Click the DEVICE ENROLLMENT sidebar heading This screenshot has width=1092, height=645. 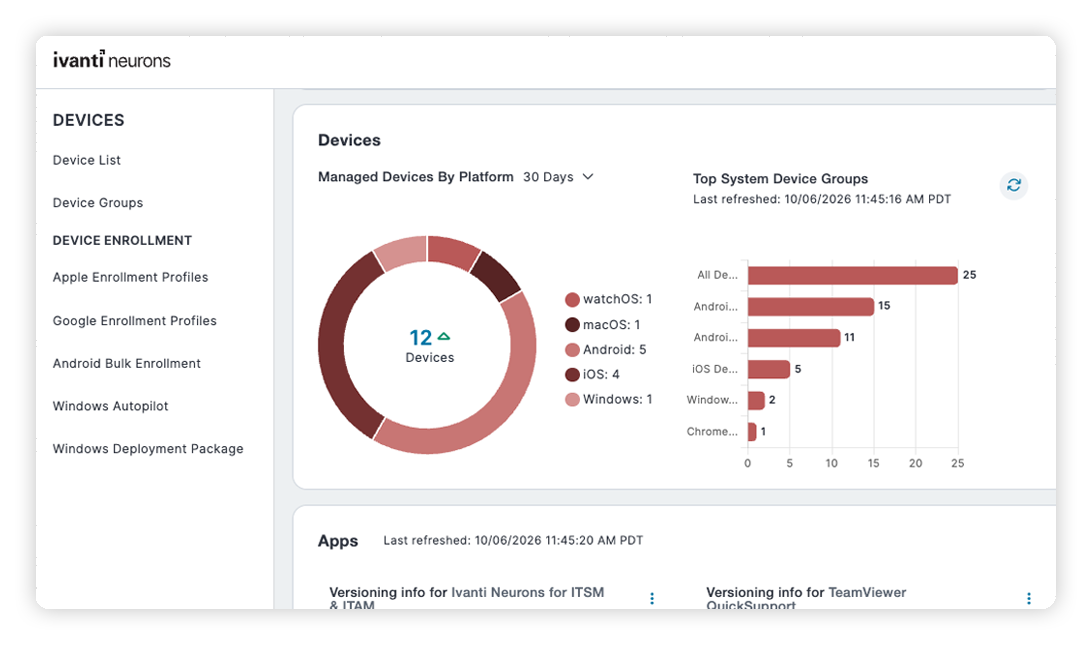123,240
